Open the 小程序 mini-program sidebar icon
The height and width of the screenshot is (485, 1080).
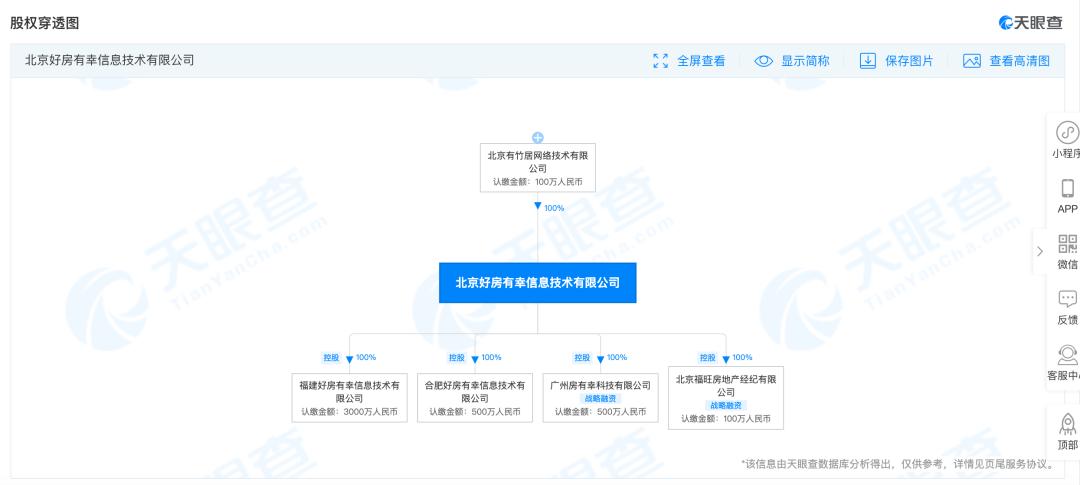click(x=1068, y=131)
